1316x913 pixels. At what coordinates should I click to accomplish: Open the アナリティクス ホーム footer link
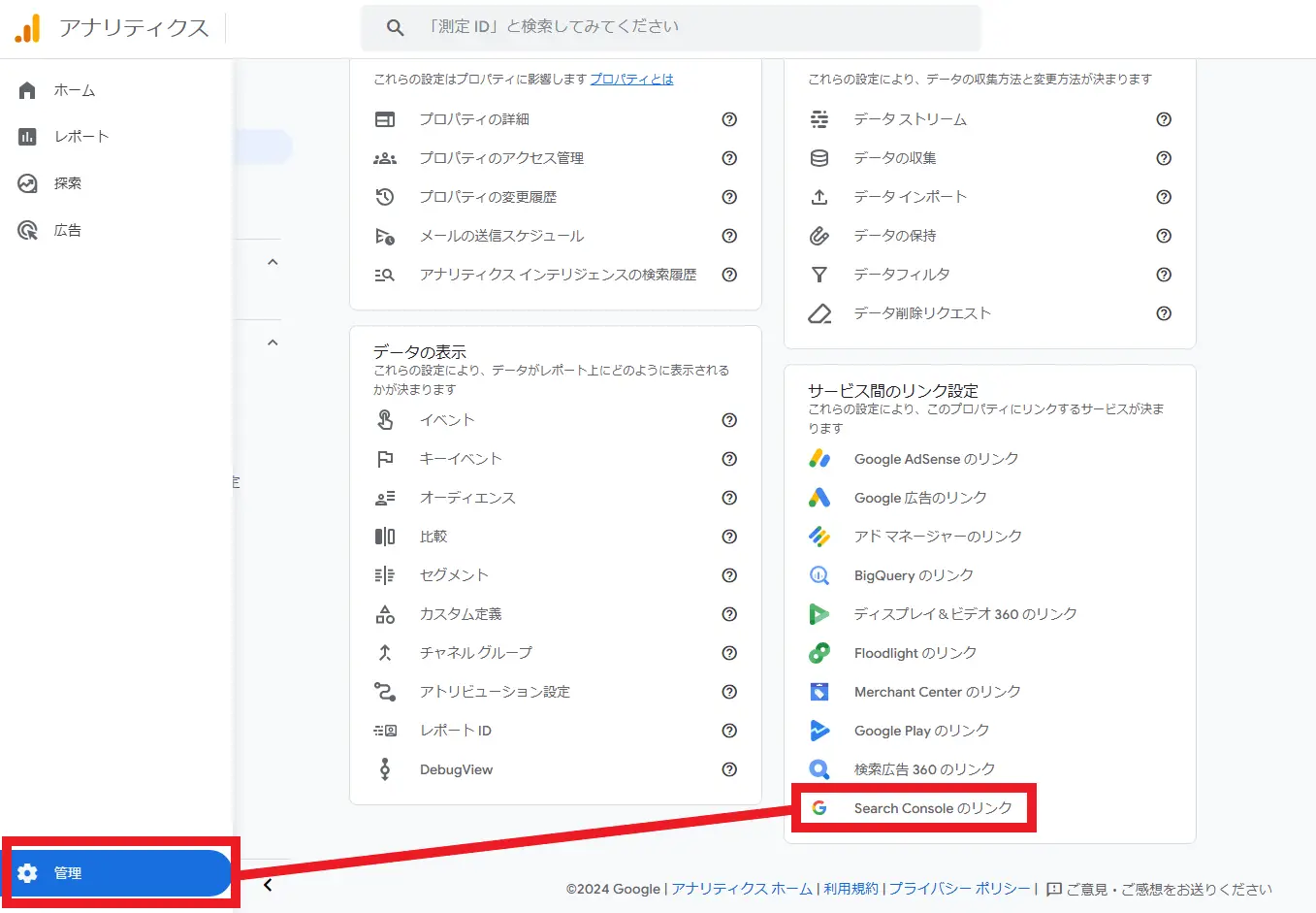pyautogui.click(x=742, y=889)
